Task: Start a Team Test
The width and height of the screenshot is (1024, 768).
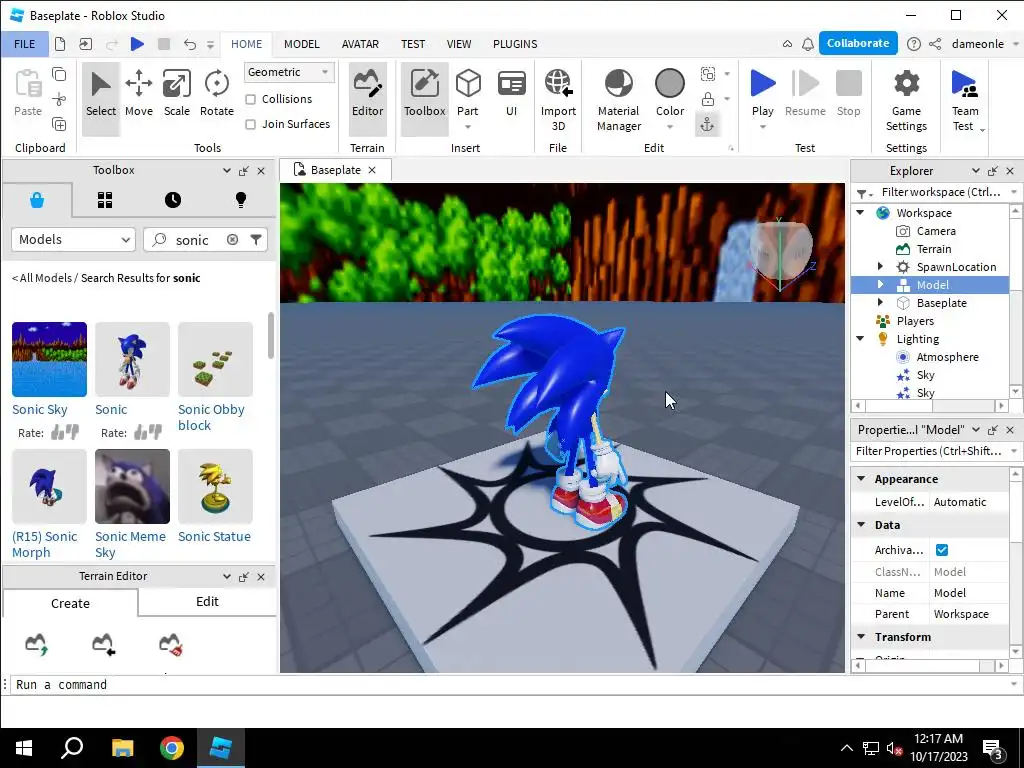Action: click(965, 101)
